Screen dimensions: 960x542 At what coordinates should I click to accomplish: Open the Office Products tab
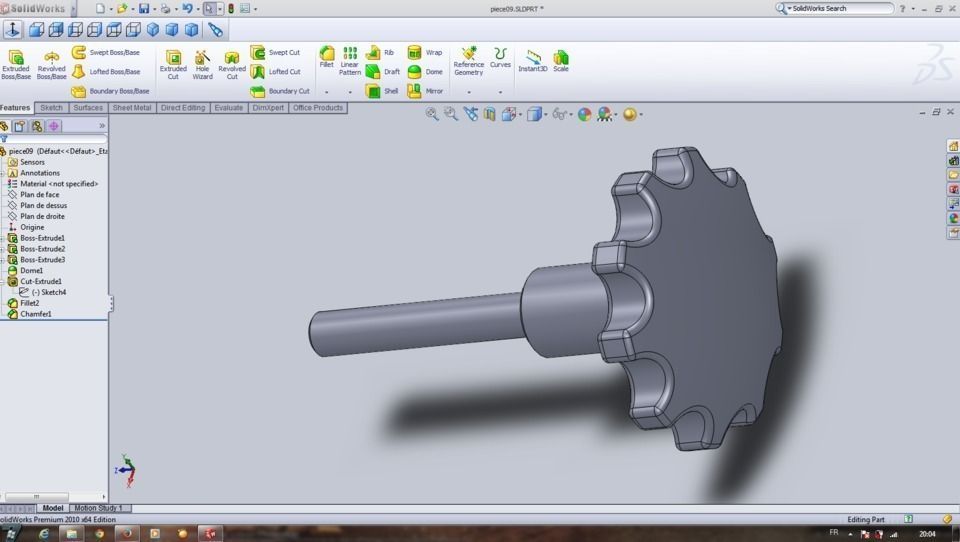point(318,108)
